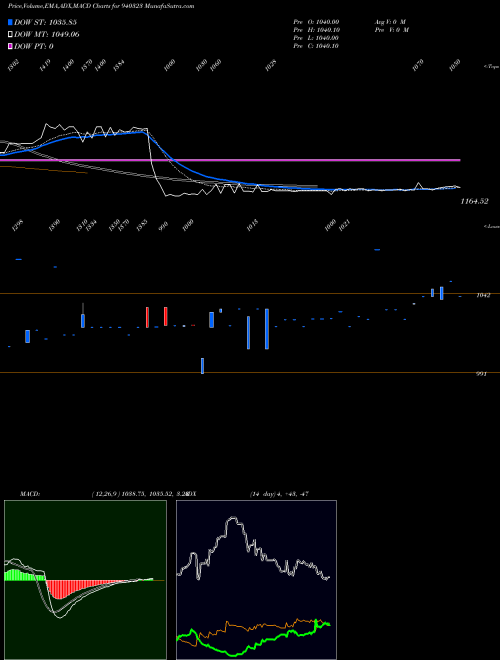This screenshot has height=660, width=500.
Task: Click the Pre L: 1040.00 value
Action: [x=316, y=38]
